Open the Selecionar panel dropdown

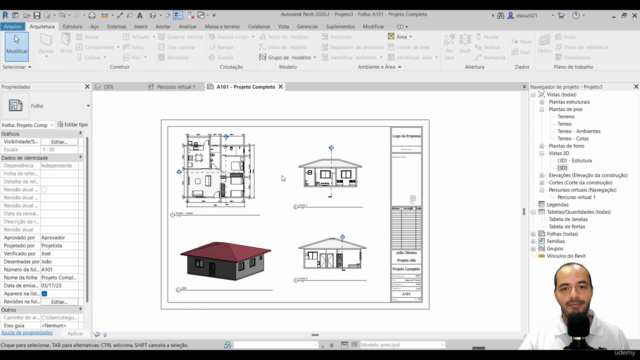point(17,67)
